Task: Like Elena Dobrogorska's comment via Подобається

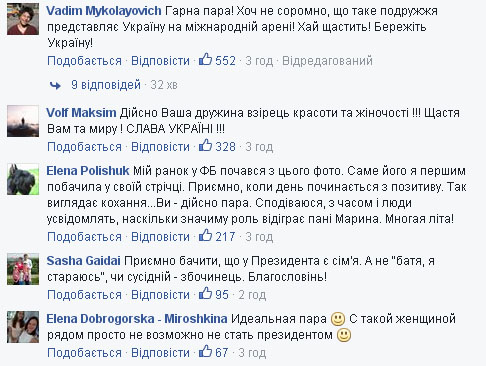Action: (x=84, y=353)
